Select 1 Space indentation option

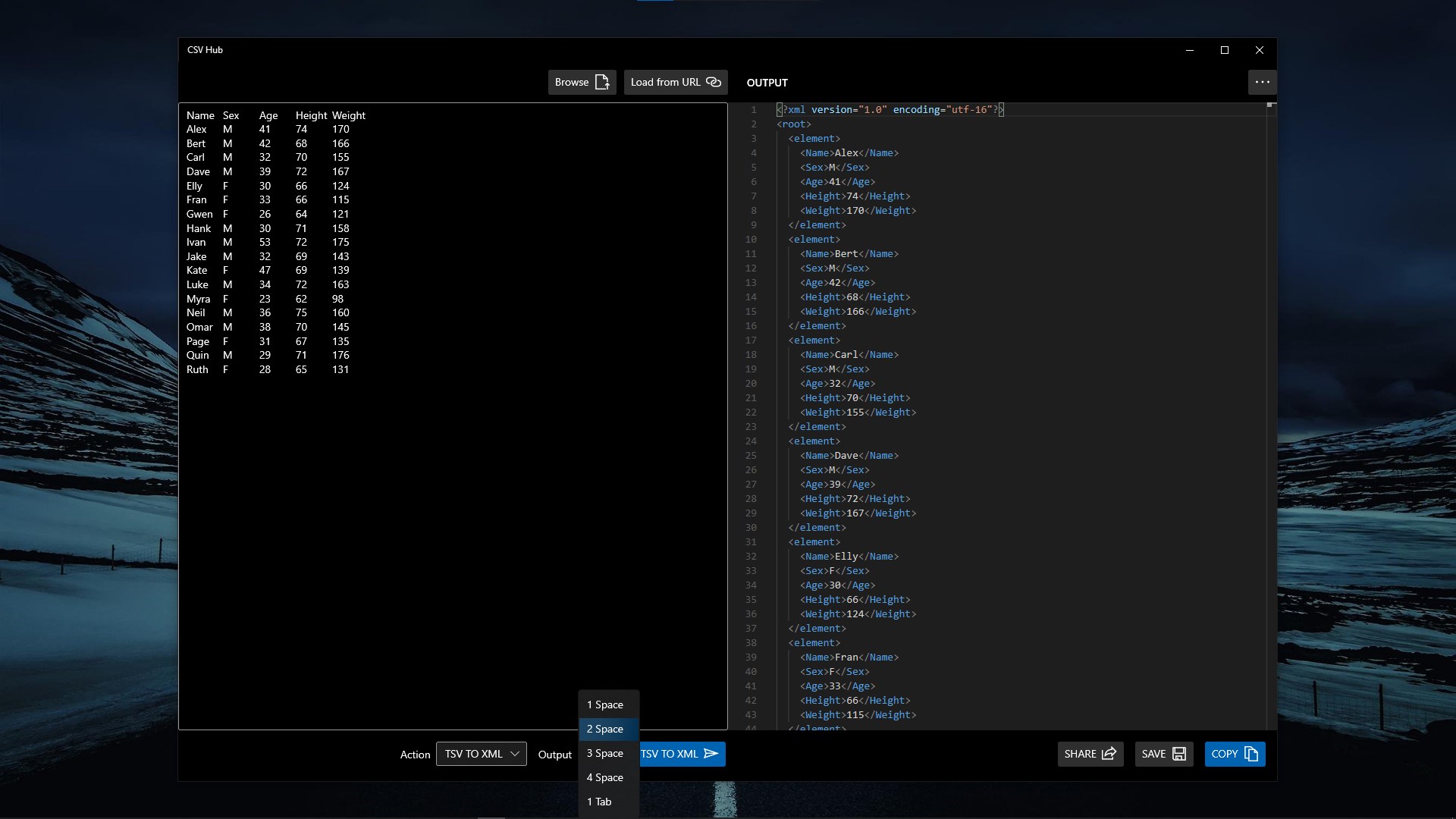pyautogui.click(x=608, y=704)
